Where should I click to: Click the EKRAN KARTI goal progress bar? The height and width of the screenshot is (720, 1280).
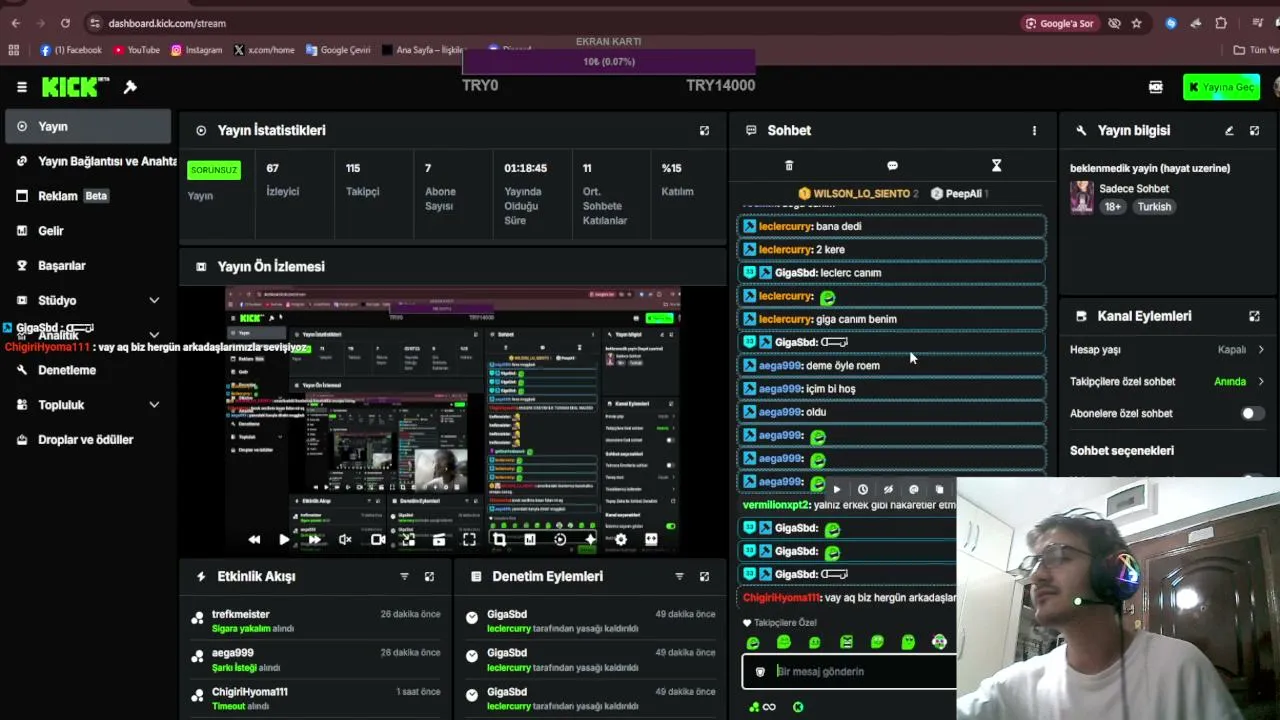[x=609, y=62]
